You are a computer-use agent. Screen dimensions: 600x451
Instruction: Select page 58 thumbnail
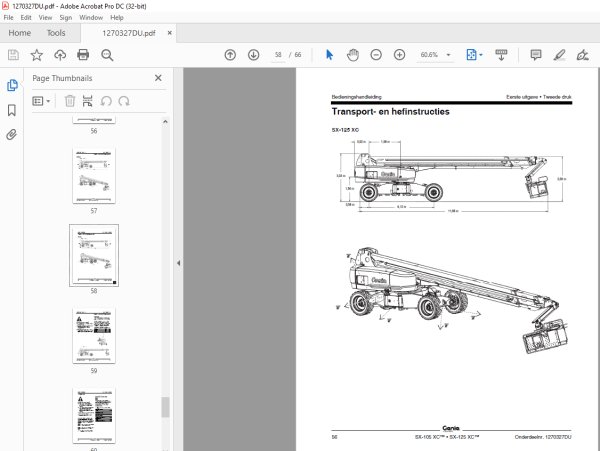coord(94,255)
